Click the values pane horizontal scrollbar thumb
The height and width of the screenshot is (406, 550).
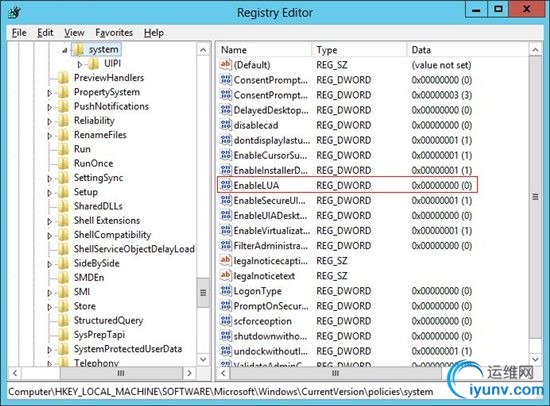[335, 373]
